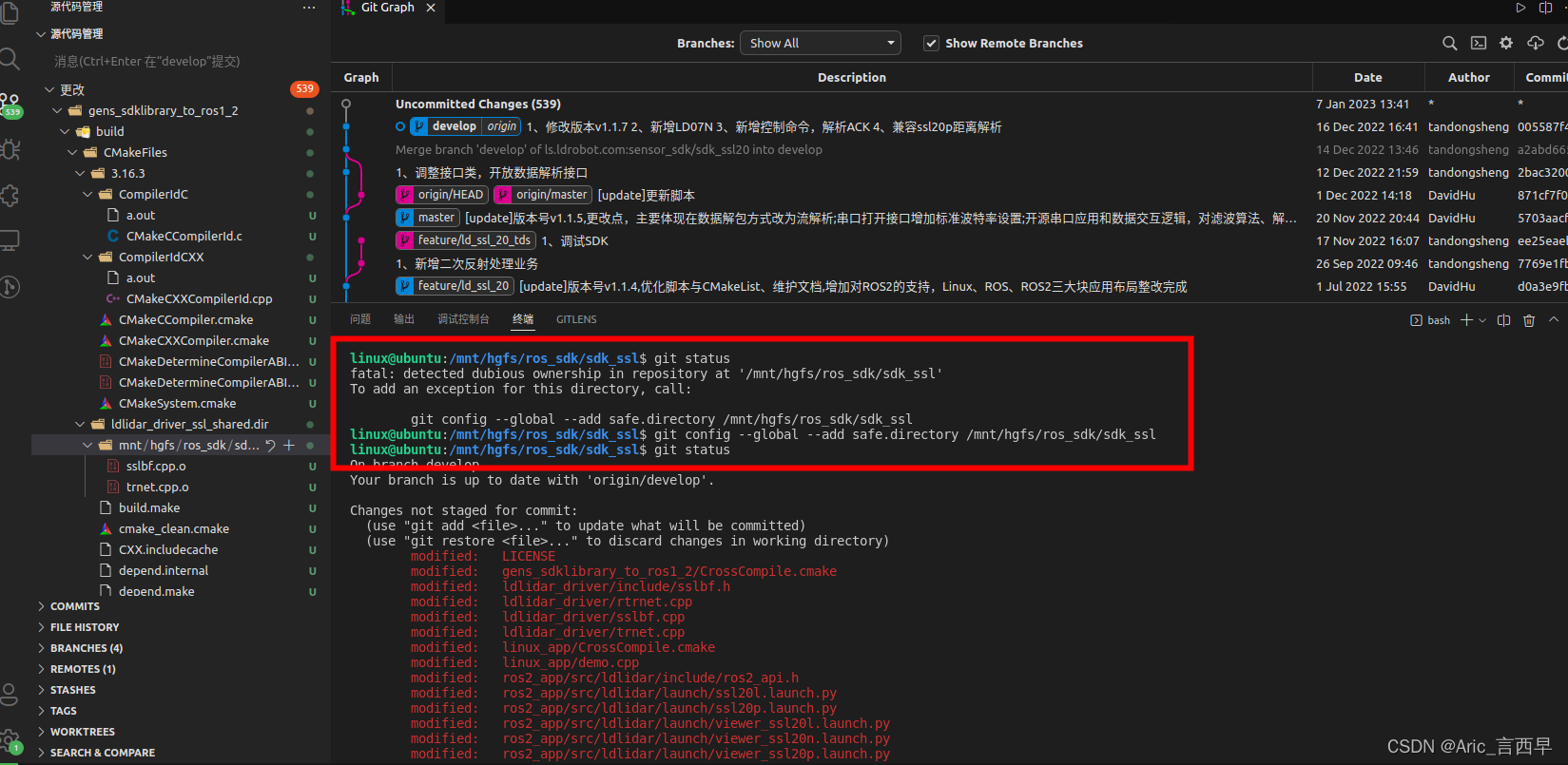Open Git Graph repository settings gear

point(1506,43)
